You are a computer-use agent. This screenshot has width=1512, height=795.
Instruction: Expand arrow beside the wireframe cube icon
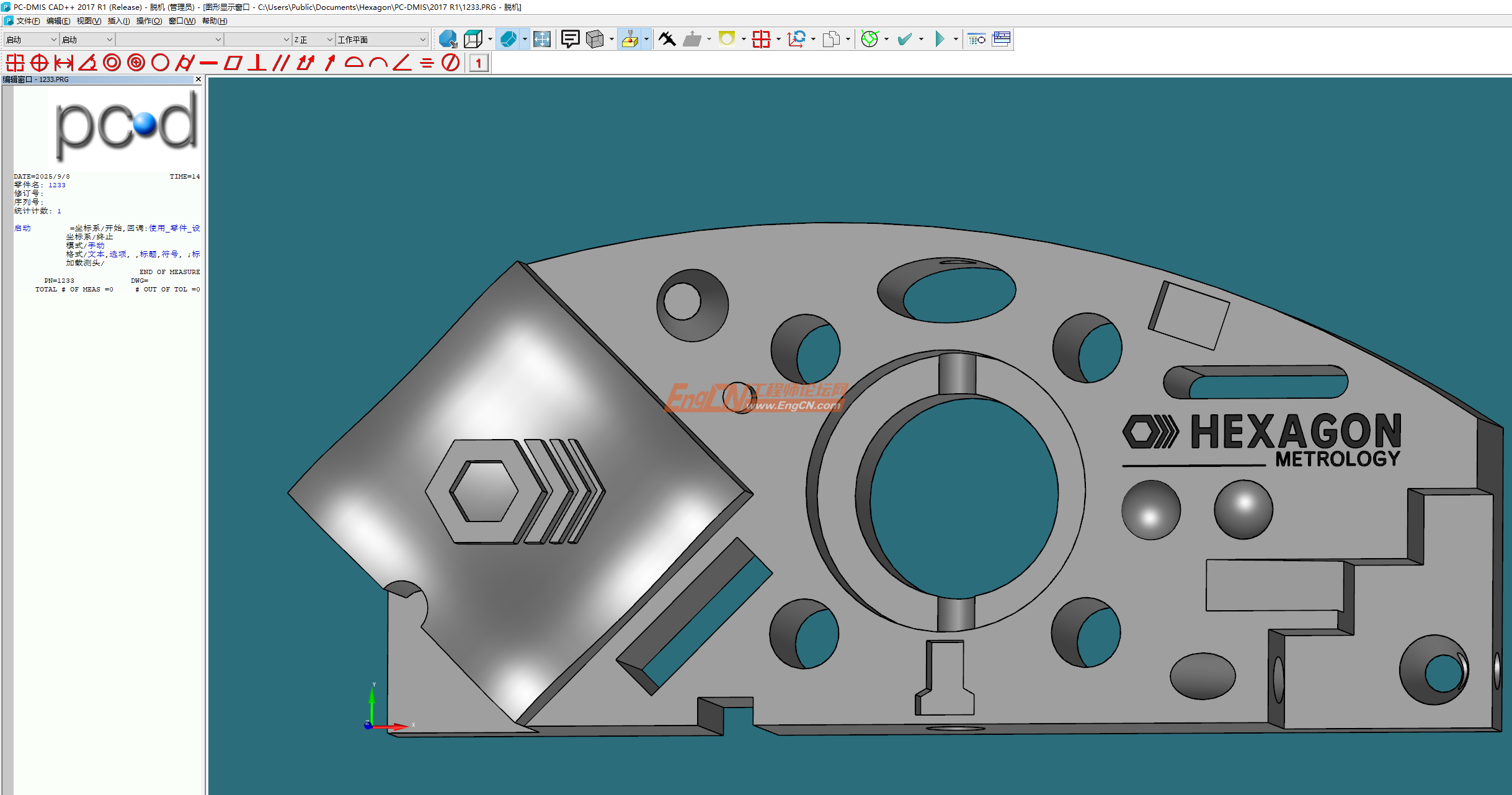point(490,39)
